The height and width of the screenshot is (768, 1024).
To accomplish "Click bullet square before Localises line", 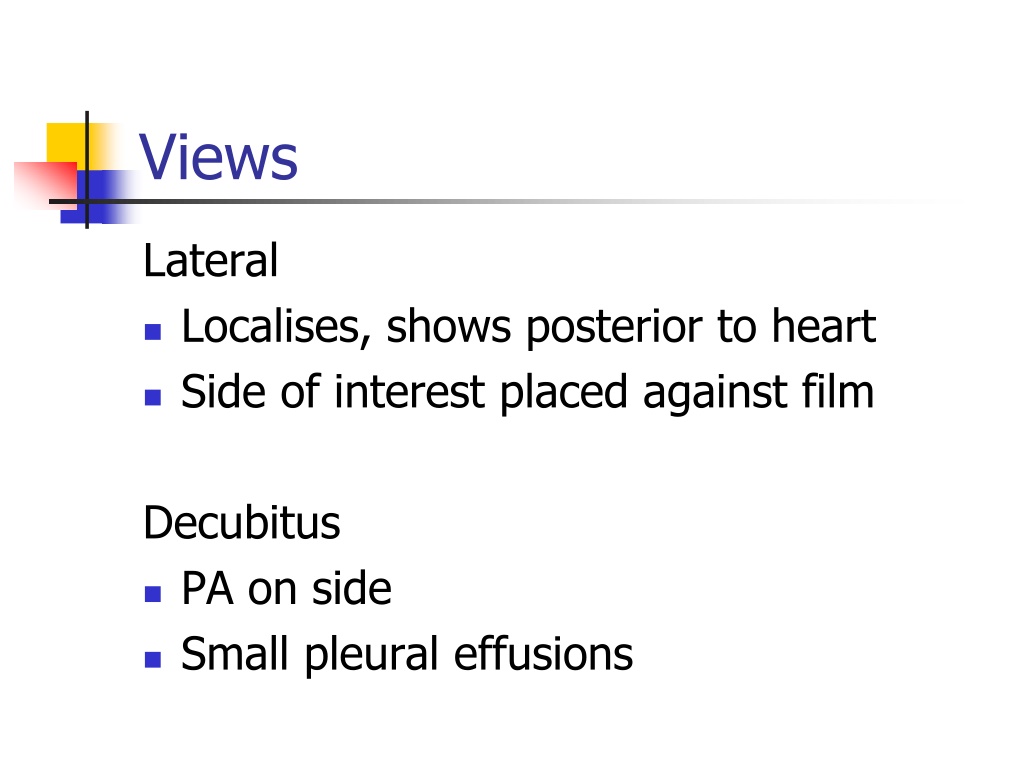I will coord(153,332).
